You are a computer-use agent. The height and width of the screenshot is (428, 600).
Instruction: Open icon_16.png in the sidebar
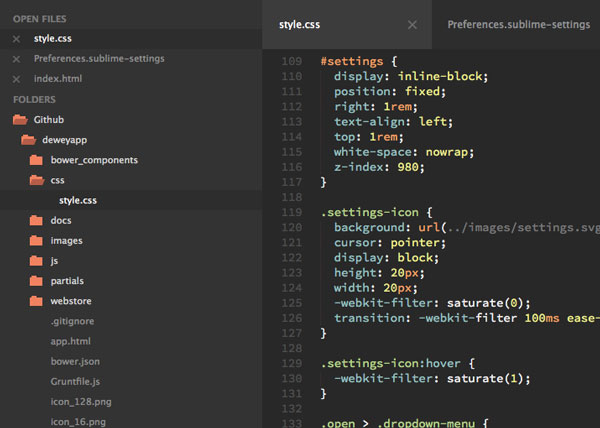78,422
